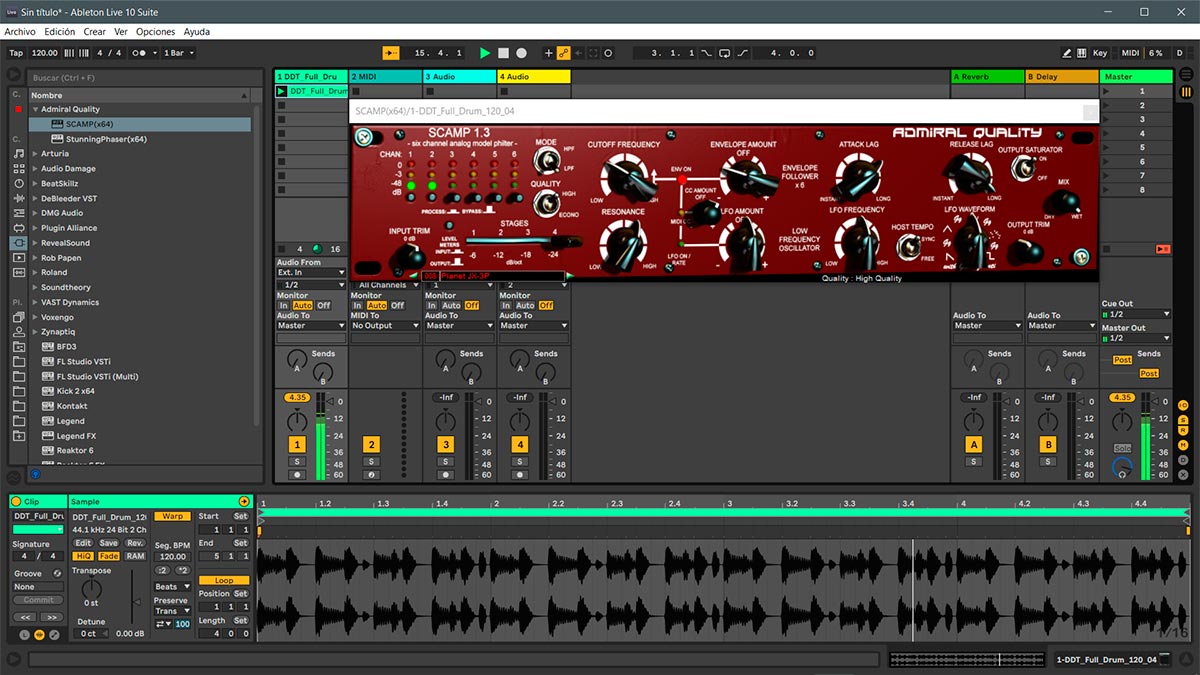Show the clip Envelopes box icon
Screen dimensions: 1200x675
(54, 635)
